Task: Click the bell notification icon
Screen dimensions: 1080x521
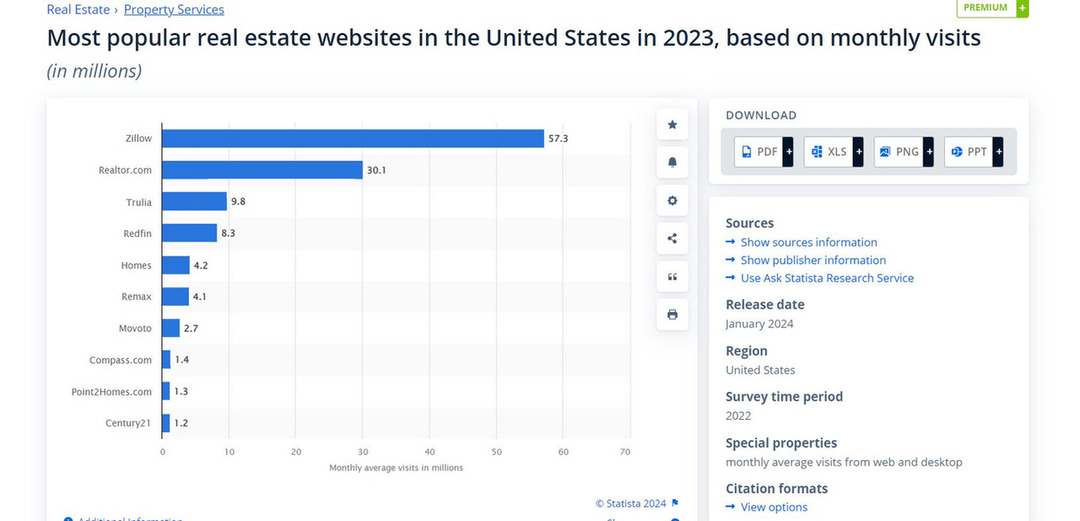Action: [672, 163]
